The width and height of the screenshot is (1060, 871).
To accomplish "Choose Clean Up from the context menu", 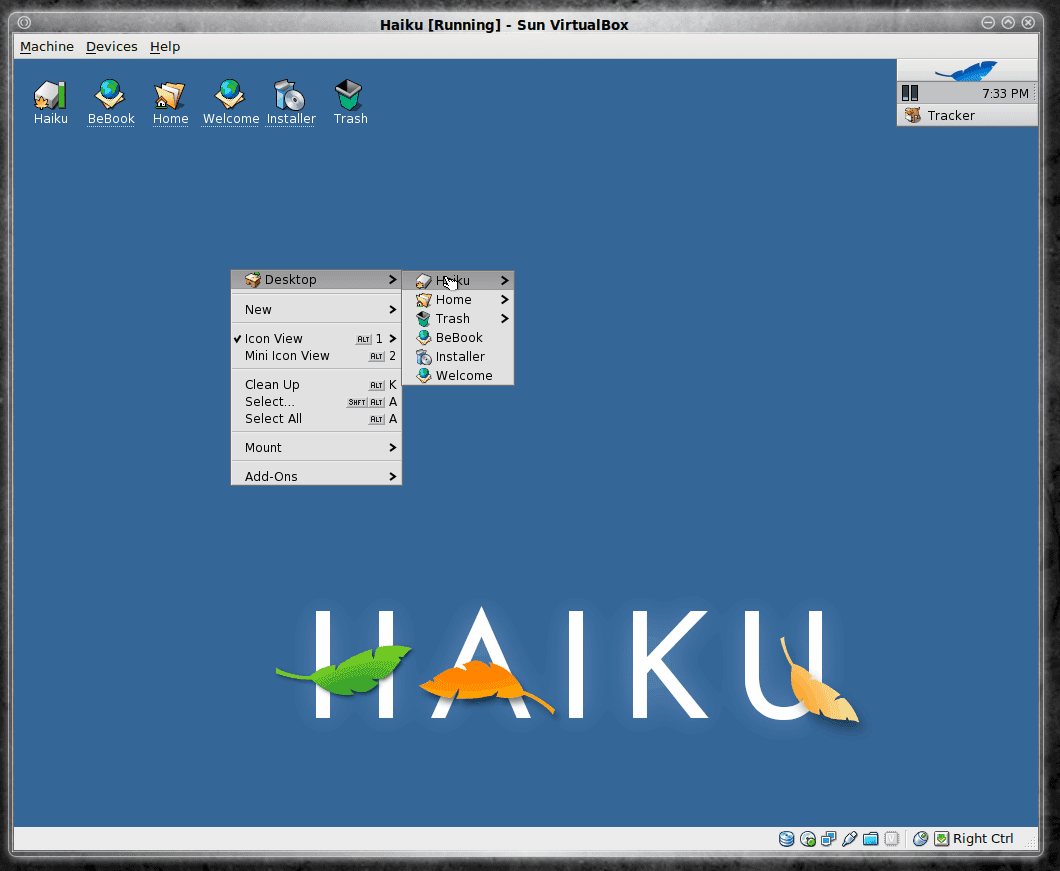I will click(272, 385).
